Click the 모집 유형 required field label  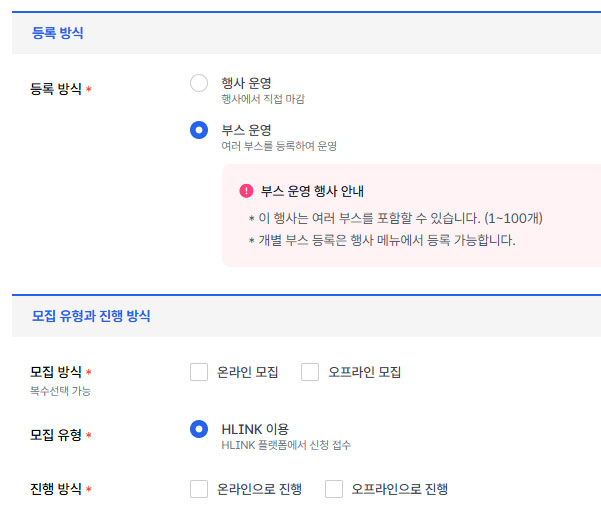coord(55,435)
